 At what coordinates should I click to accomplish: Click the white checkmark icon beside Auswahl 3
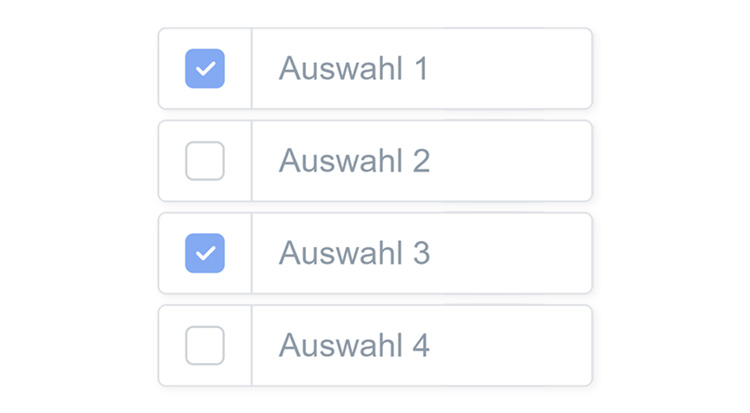coord(205,253)
